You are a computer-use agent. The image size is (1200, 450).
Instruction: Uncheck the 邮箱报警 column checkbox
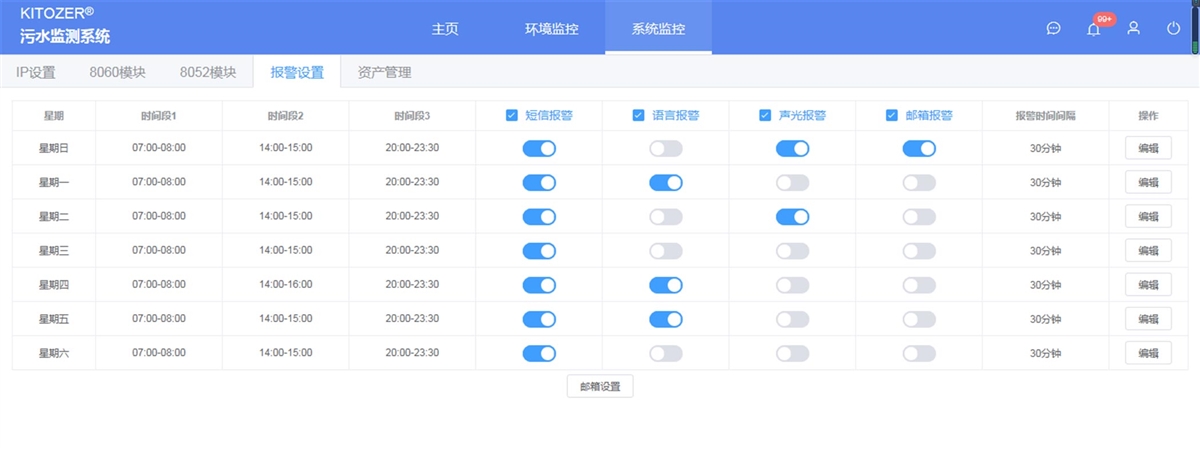(x=892, y=115)
